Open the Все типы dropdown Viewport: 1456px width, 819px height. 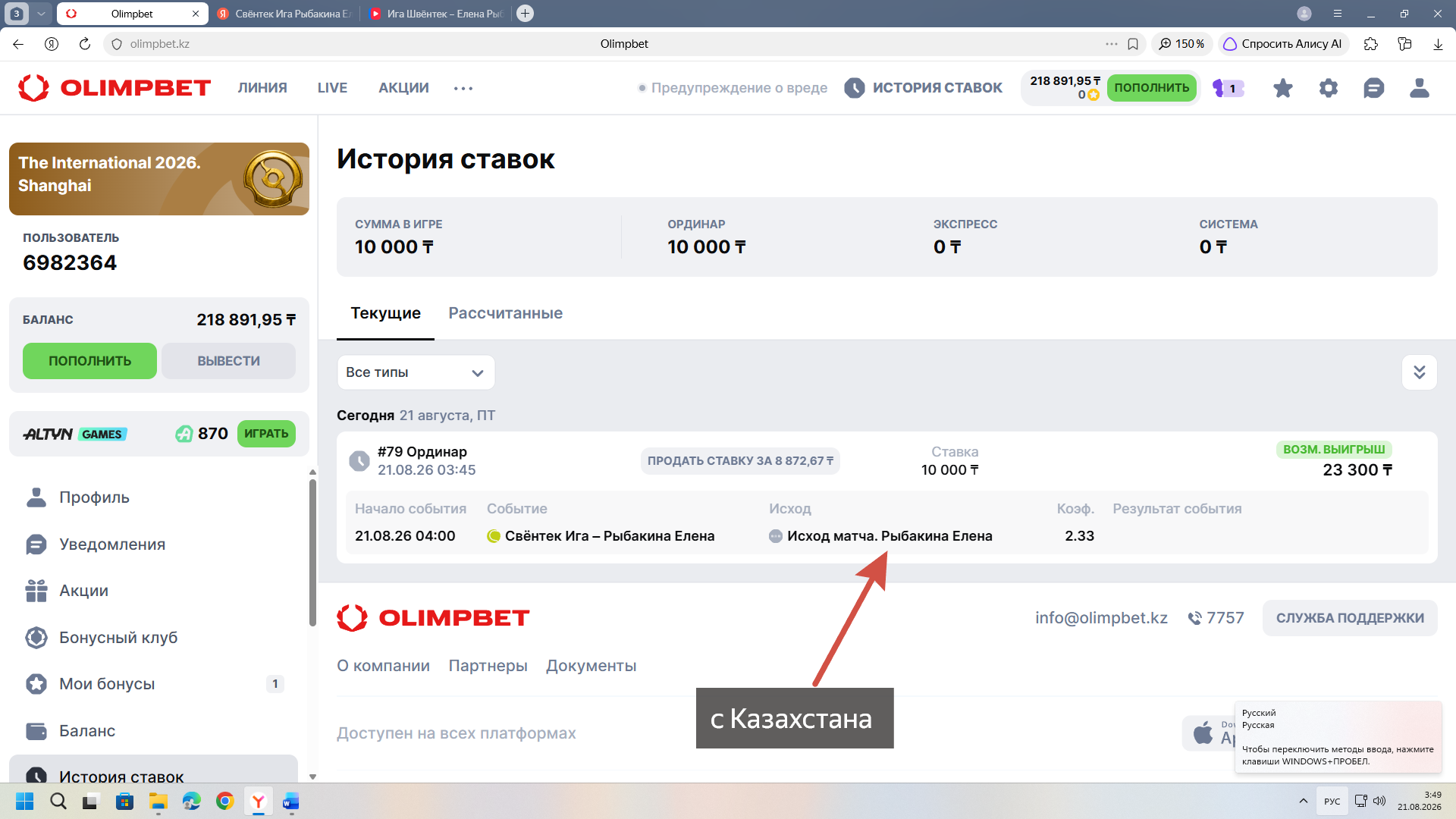[416, 372]
